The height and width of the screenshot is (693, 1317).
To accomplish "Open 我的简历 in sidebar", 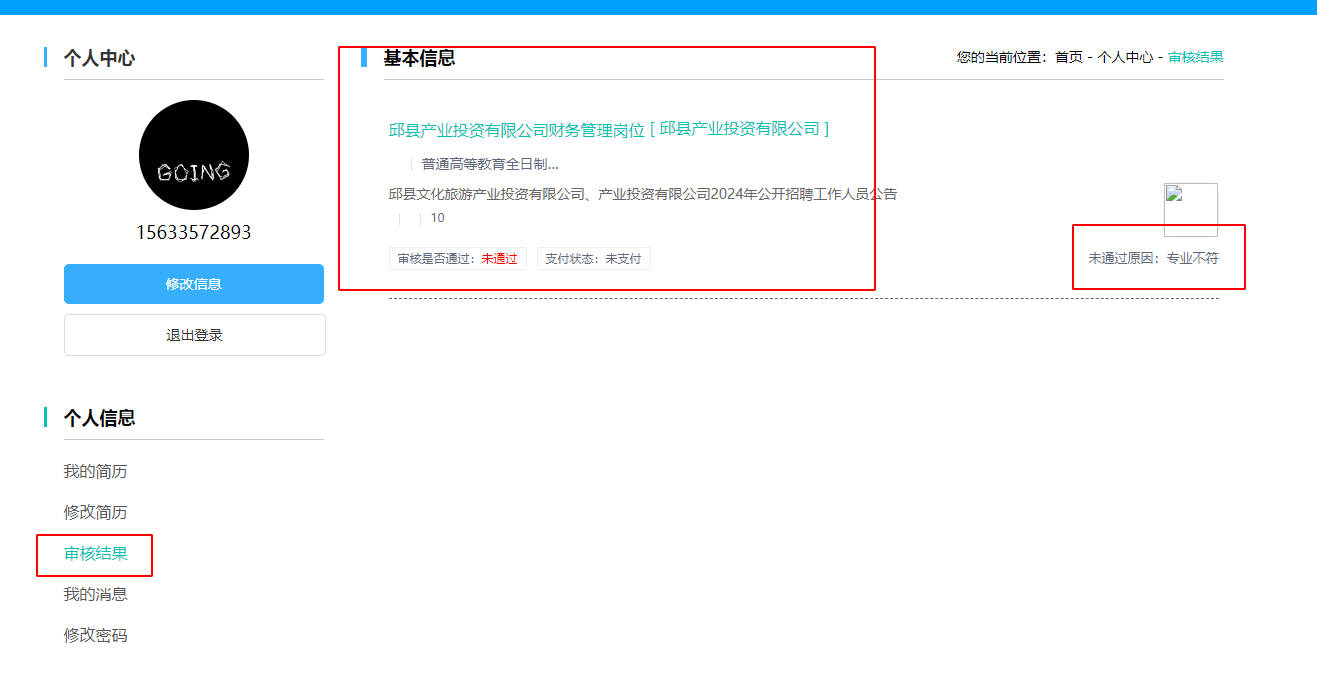I will point(96,471).
